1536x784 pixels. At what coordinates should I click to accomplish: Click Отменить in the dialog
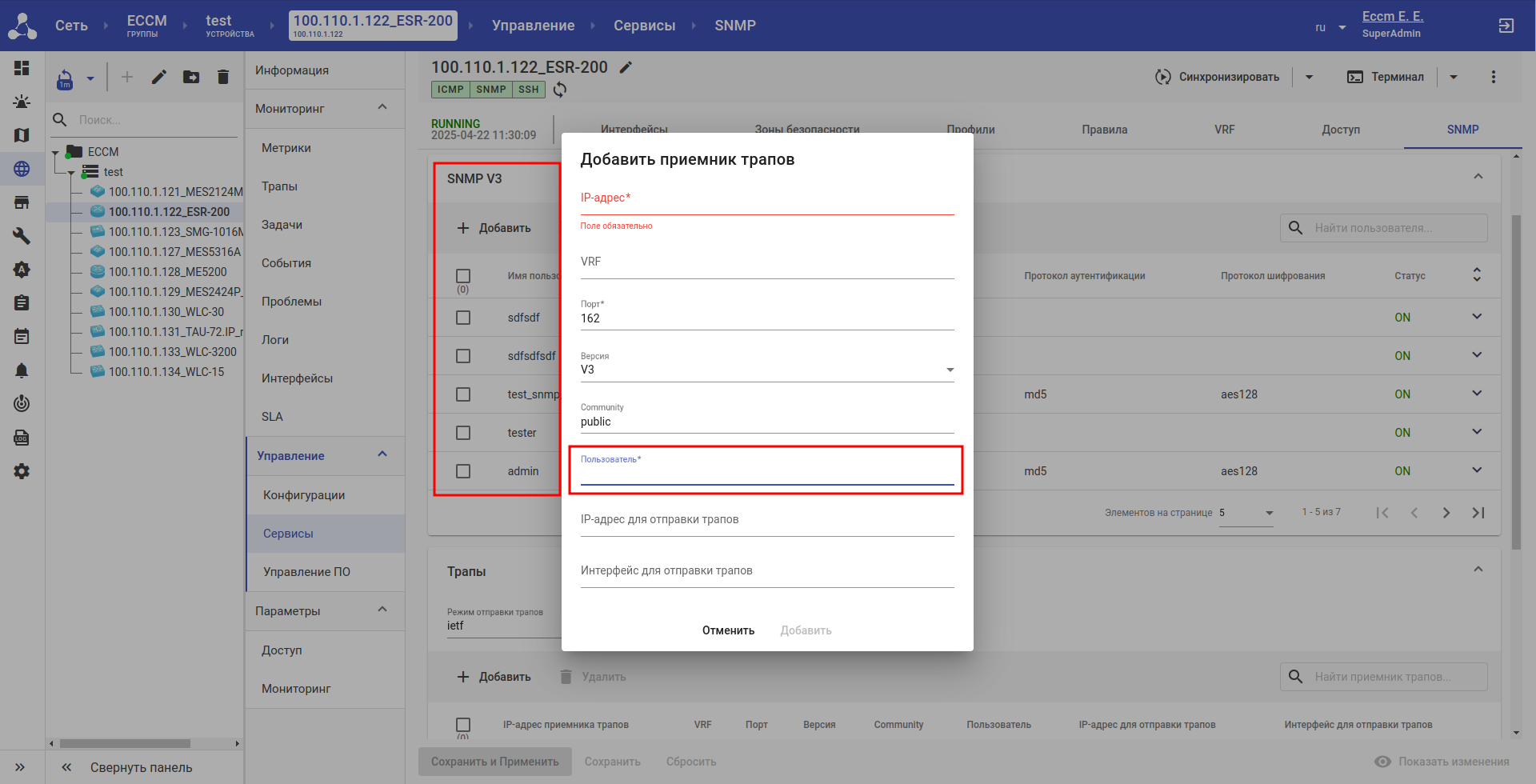pyautogui.click(x=729, y=630)
